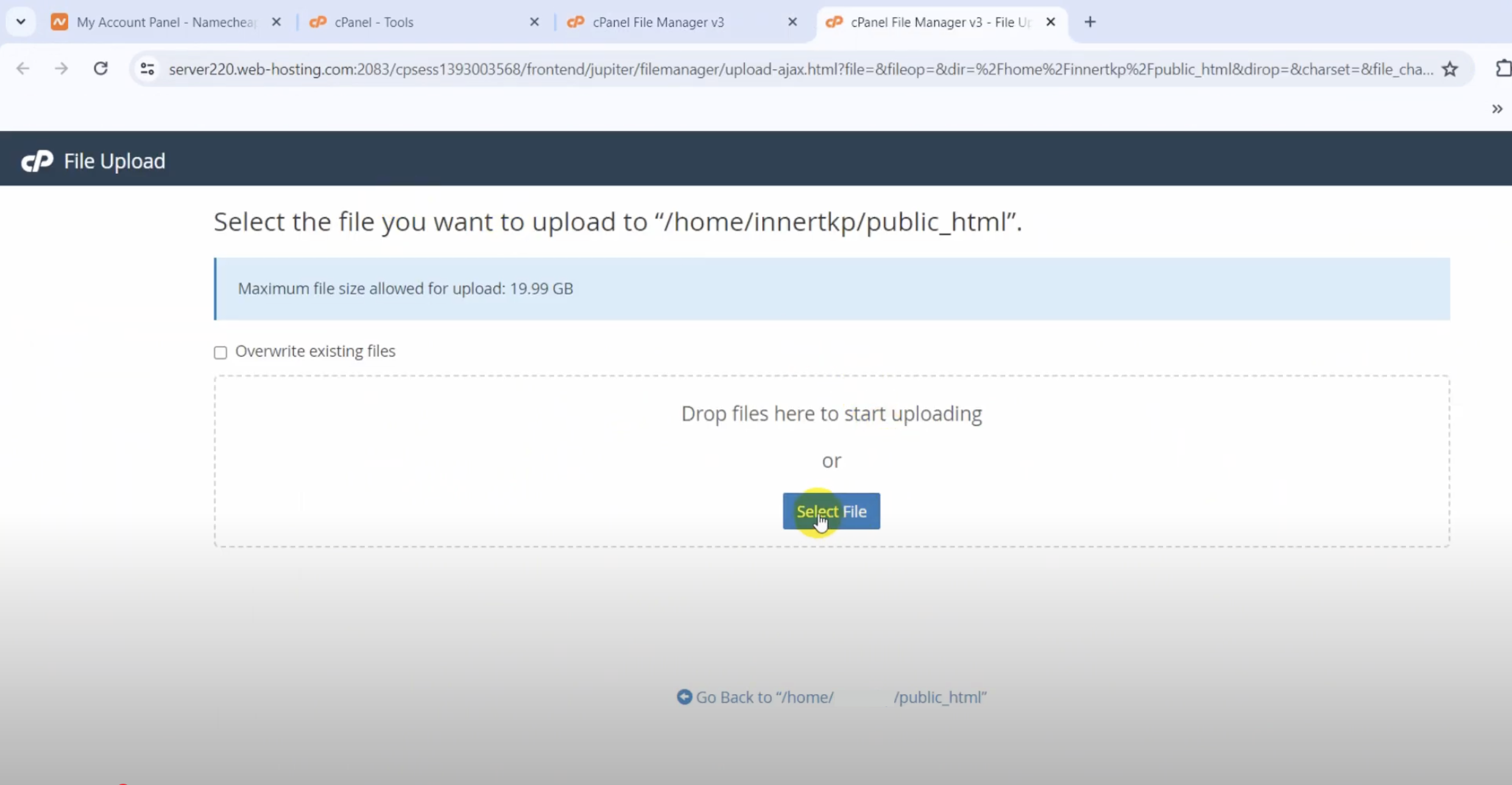The width and height of the screenshot is (1512, 785).
Task: Open the extensions puzzle icon
Action: tap(1503, 68)
